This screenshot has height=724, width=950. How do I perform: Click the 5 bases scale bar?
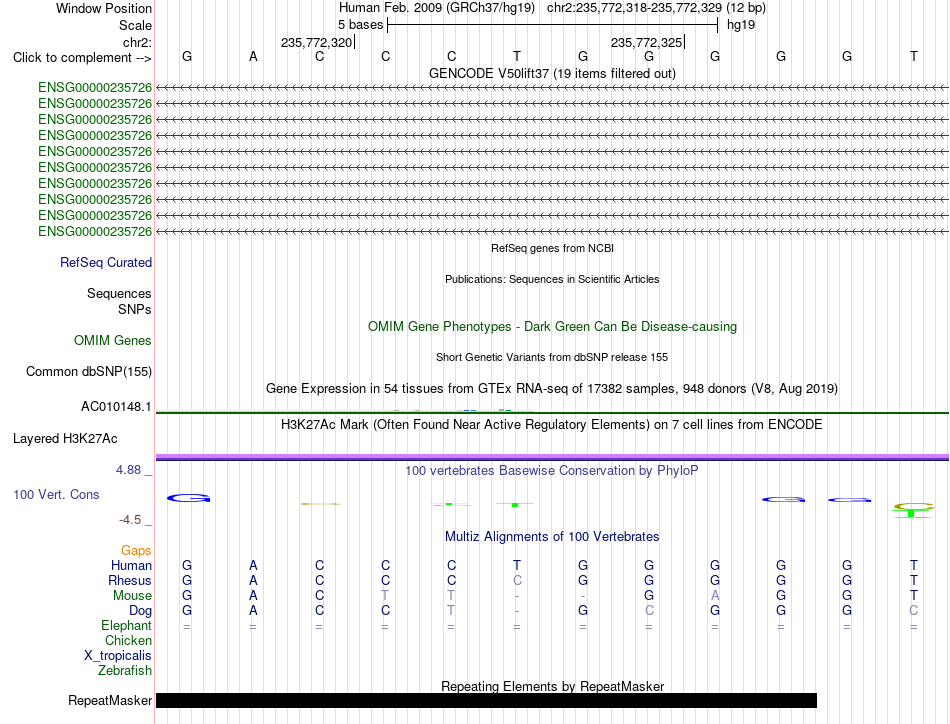coord(553,25)
